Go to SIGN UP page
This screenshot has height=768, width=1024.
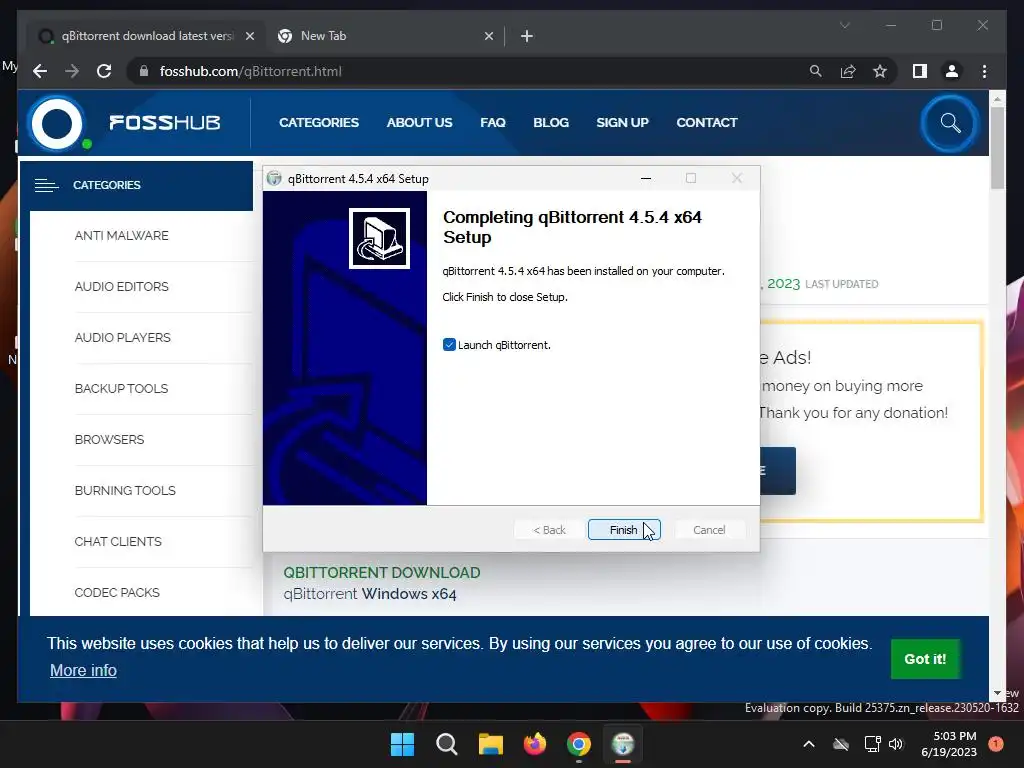[x=622, y=122]
